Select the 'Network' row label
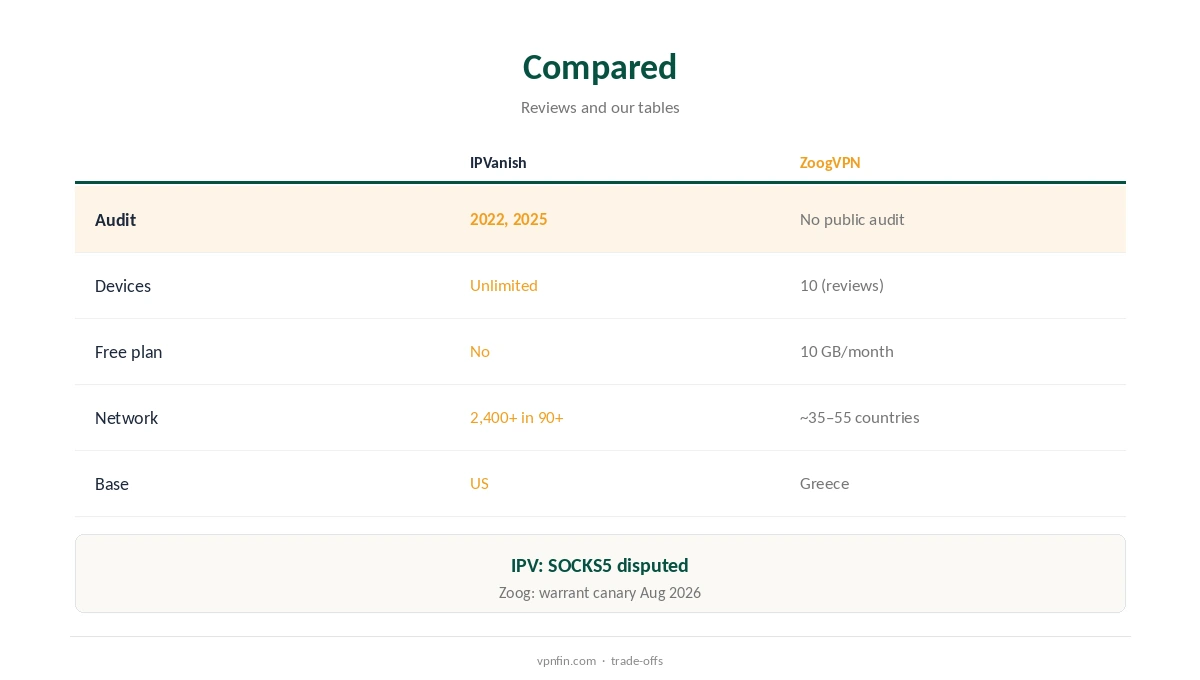This screenshot has width=1200, height=680. click(126, 417)
